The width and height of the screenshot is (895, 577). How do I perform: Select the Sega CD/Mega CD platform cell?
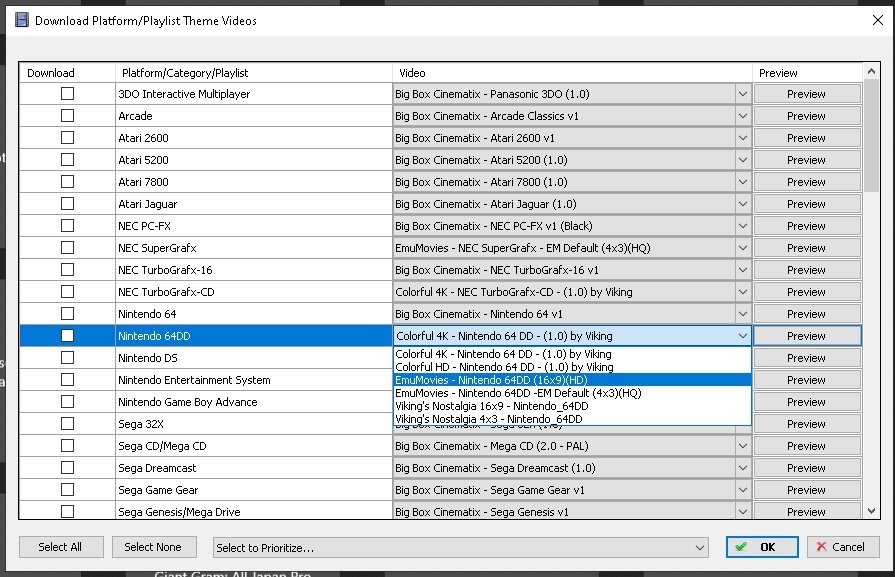tap(254, 446)
